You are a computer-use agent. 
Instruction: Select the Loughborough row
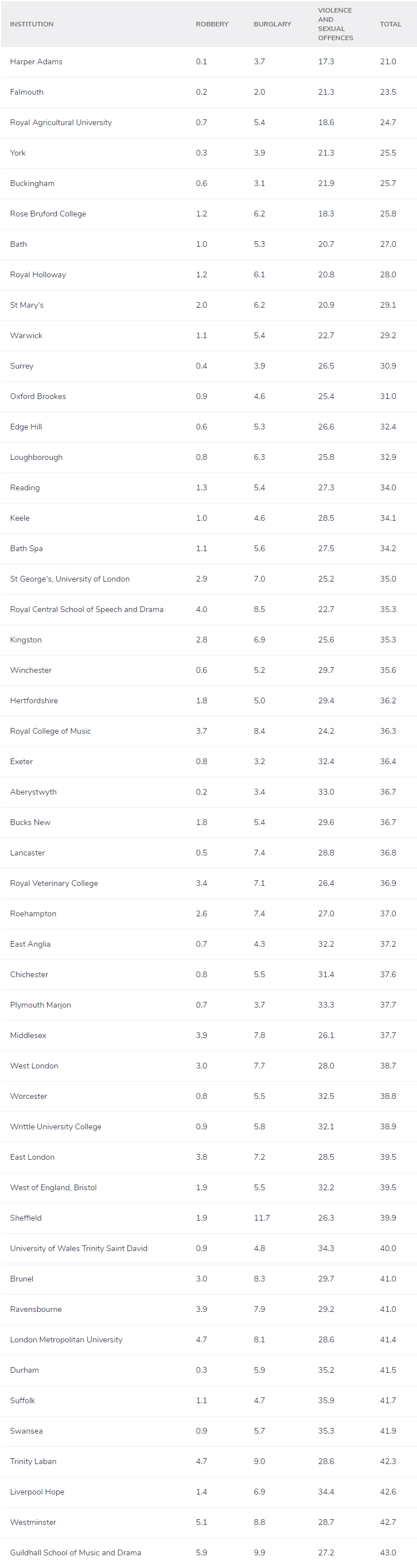[x=37, y=457]
